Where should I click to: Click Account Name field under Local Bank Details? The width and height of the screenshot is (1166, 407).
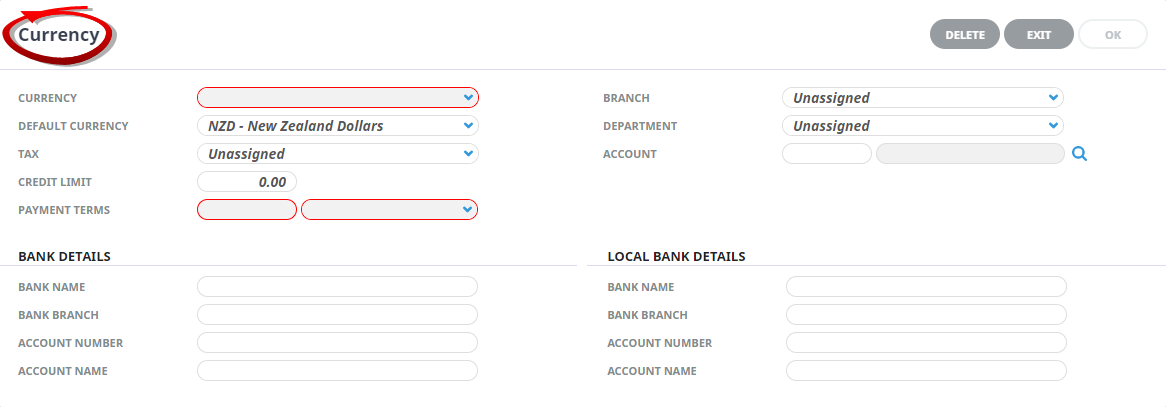coord(927,371)
